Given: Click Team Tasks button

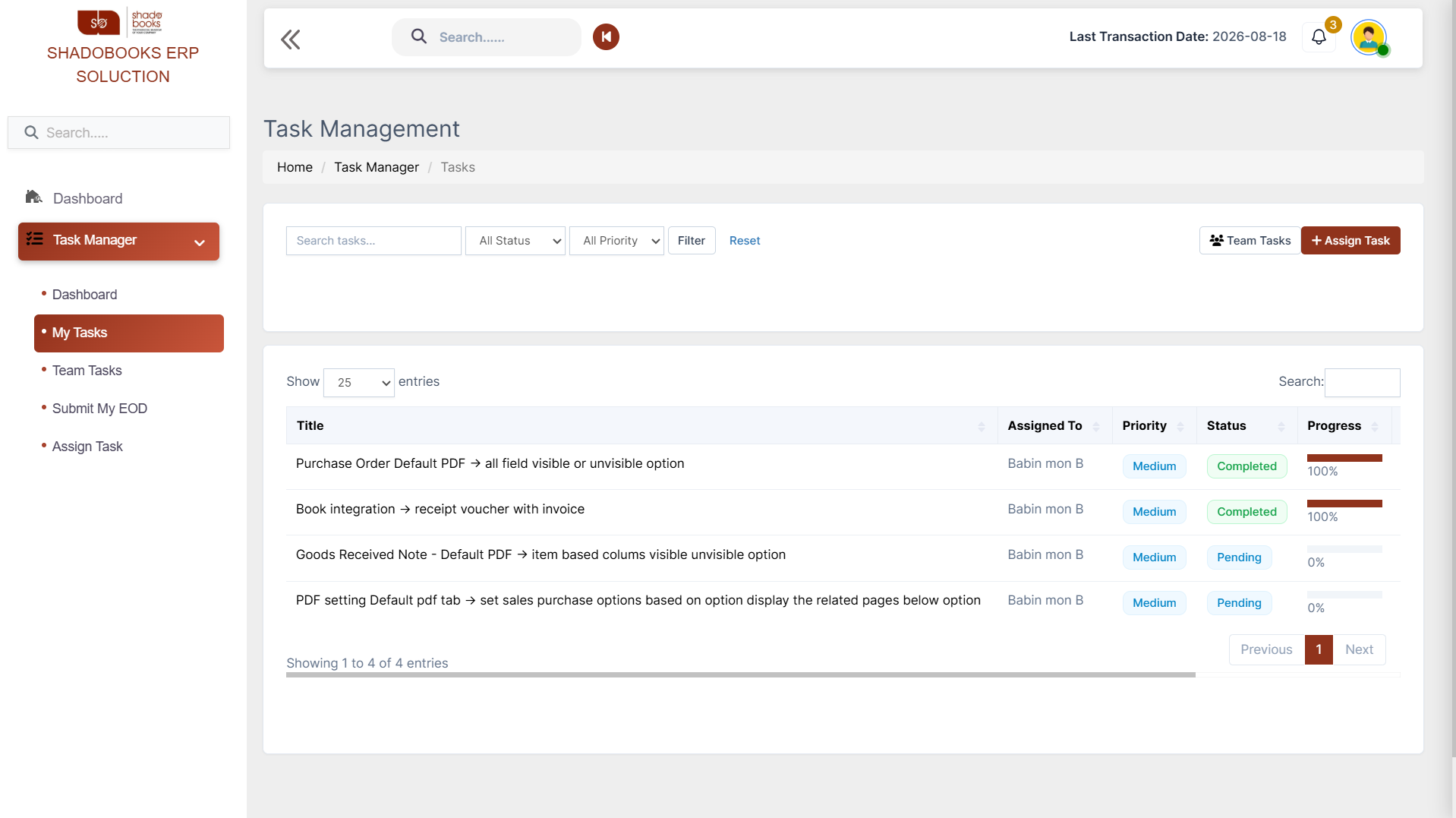Looking at the screenshot, I should [1250, 241].
